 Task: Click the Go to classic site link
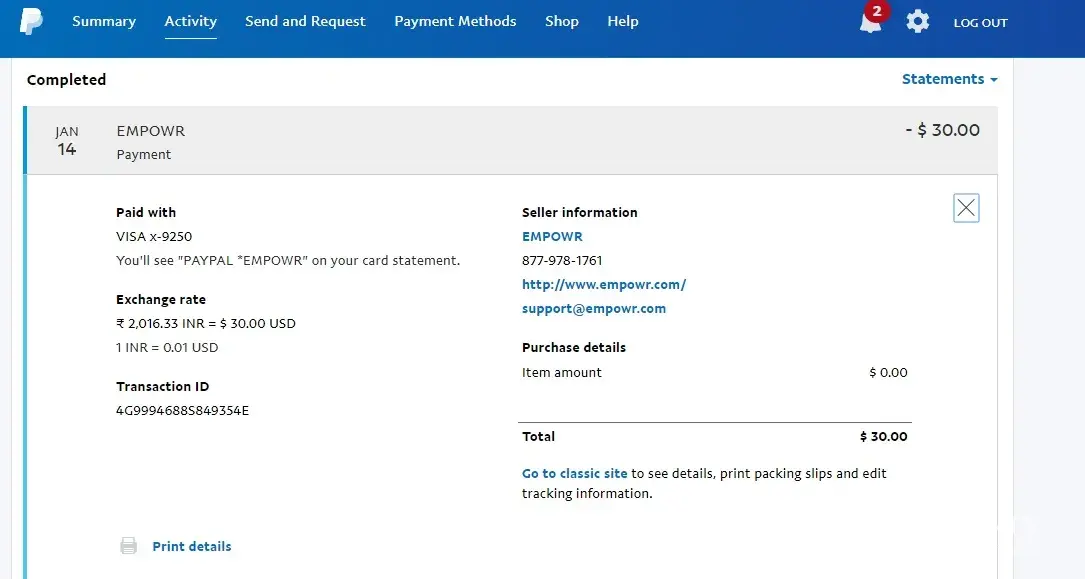tap(575, 474)
